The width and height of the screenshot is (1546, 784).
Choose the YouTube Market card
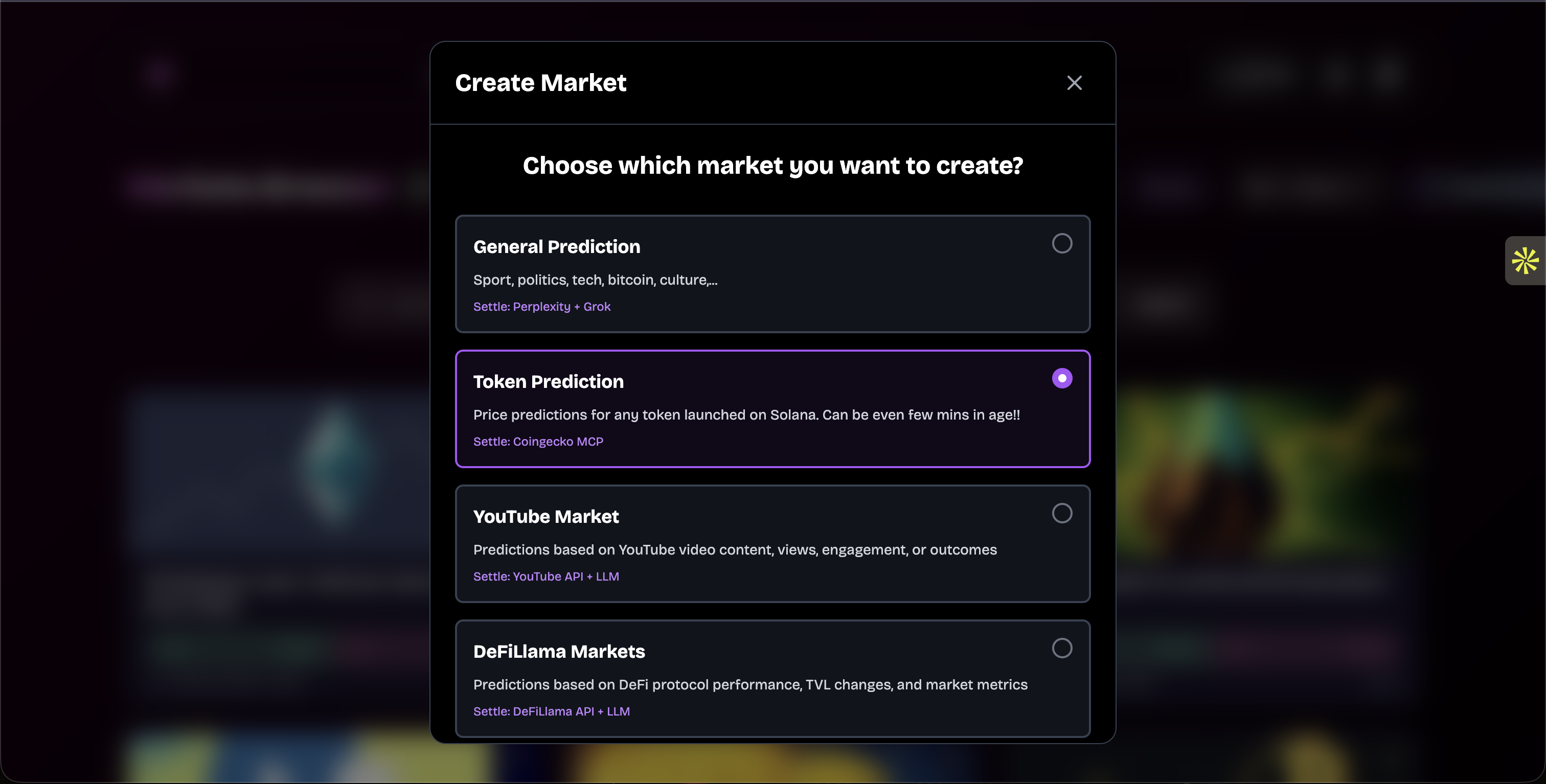pos(772,543)
